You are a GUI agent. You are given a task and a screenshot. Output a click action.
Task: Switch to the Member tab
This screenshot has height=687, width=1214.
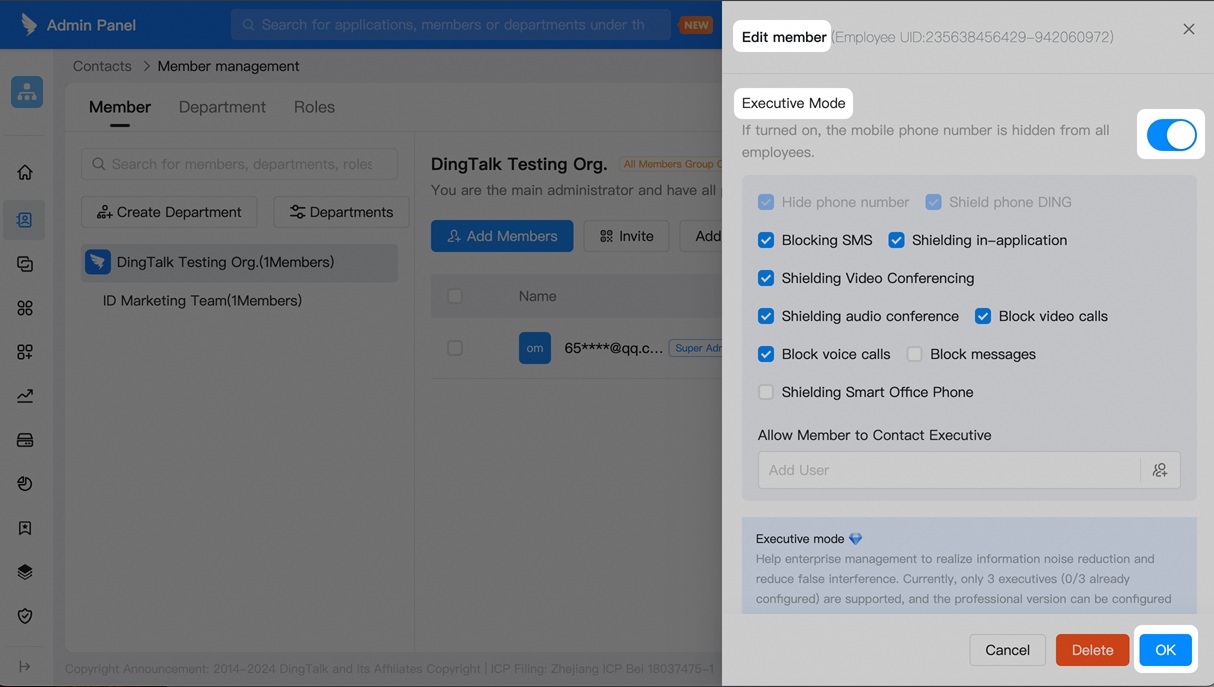pyautogui.click(x=120, y=107)
